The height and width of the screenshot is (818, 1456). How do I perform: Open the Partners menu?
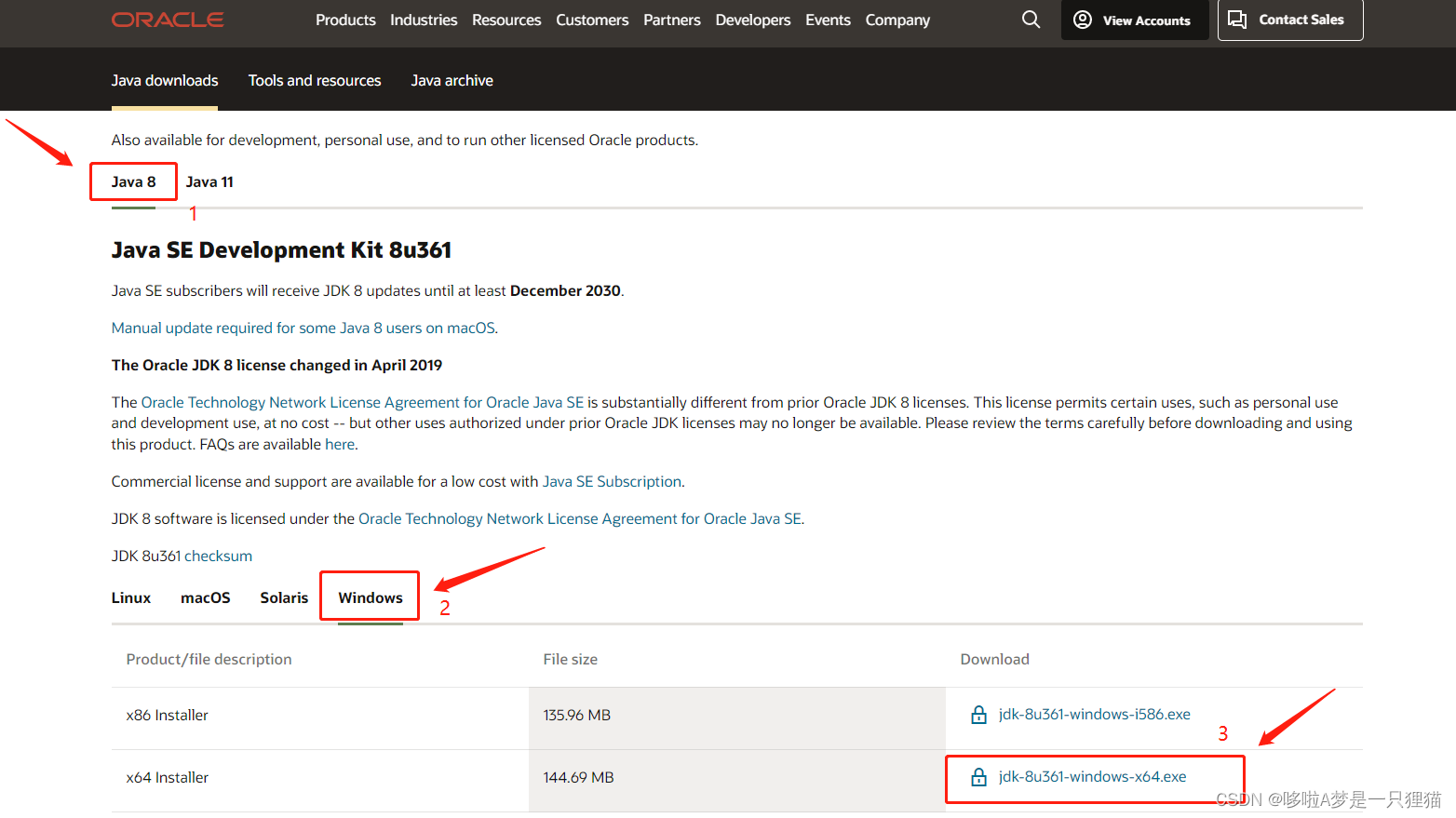[672, 20]
